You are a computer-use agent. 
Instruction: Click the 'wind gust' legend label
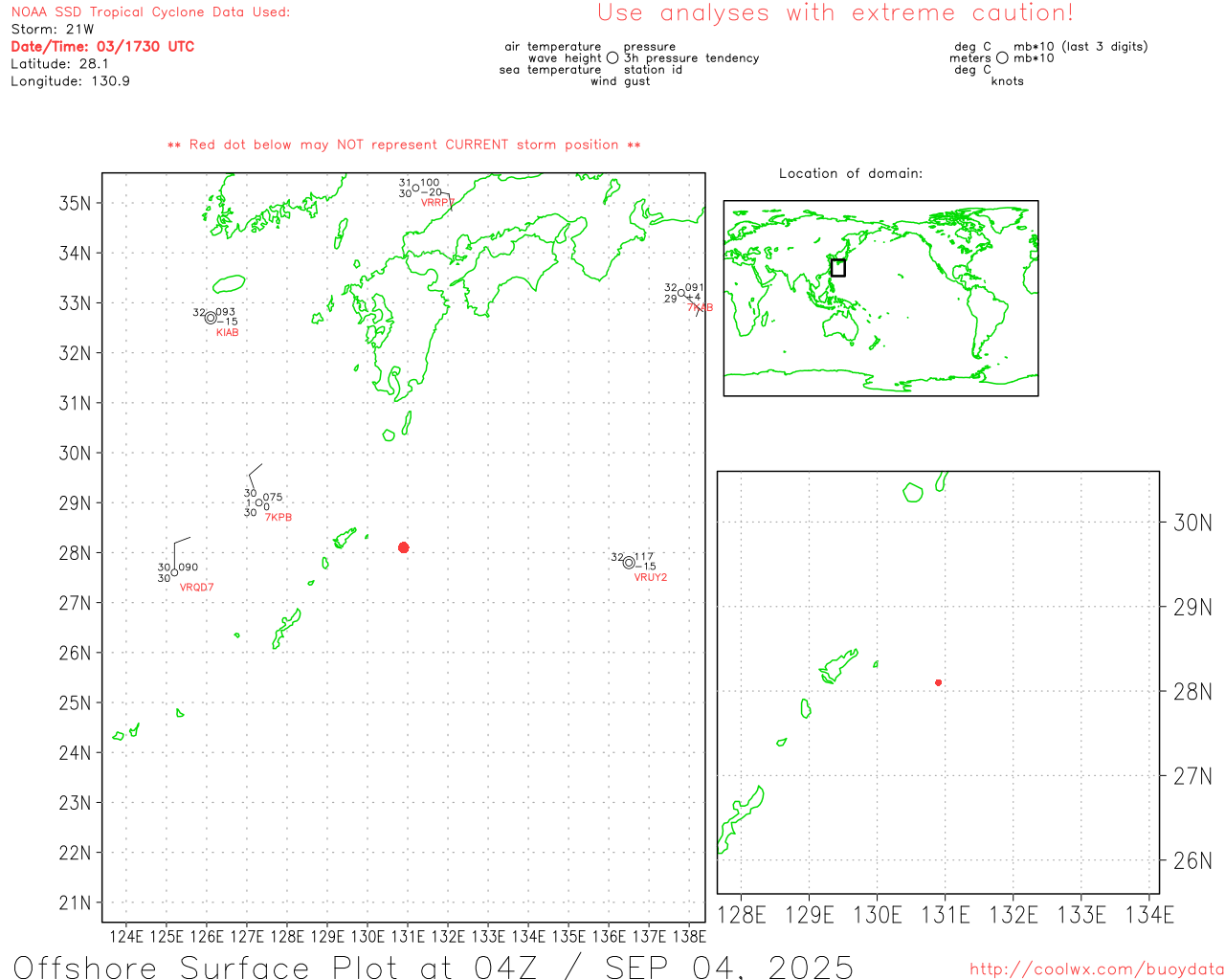tap(620, 81)
